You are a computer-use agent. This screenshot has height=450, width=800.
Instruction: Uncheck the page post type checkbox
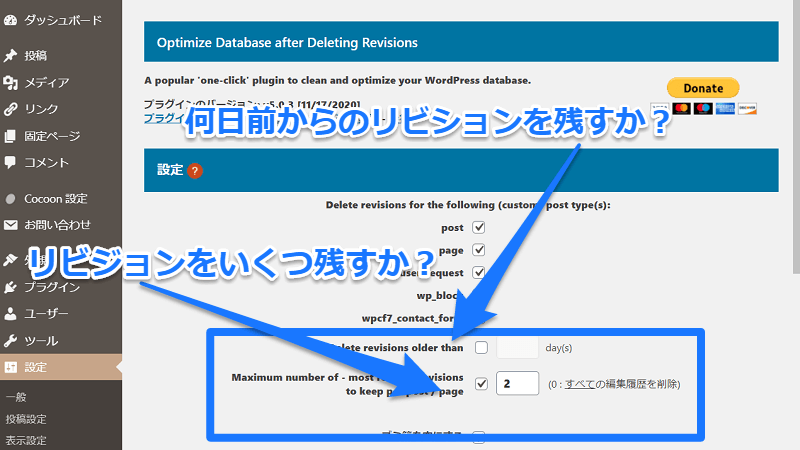pyautogui.click(x=478, y=249)
